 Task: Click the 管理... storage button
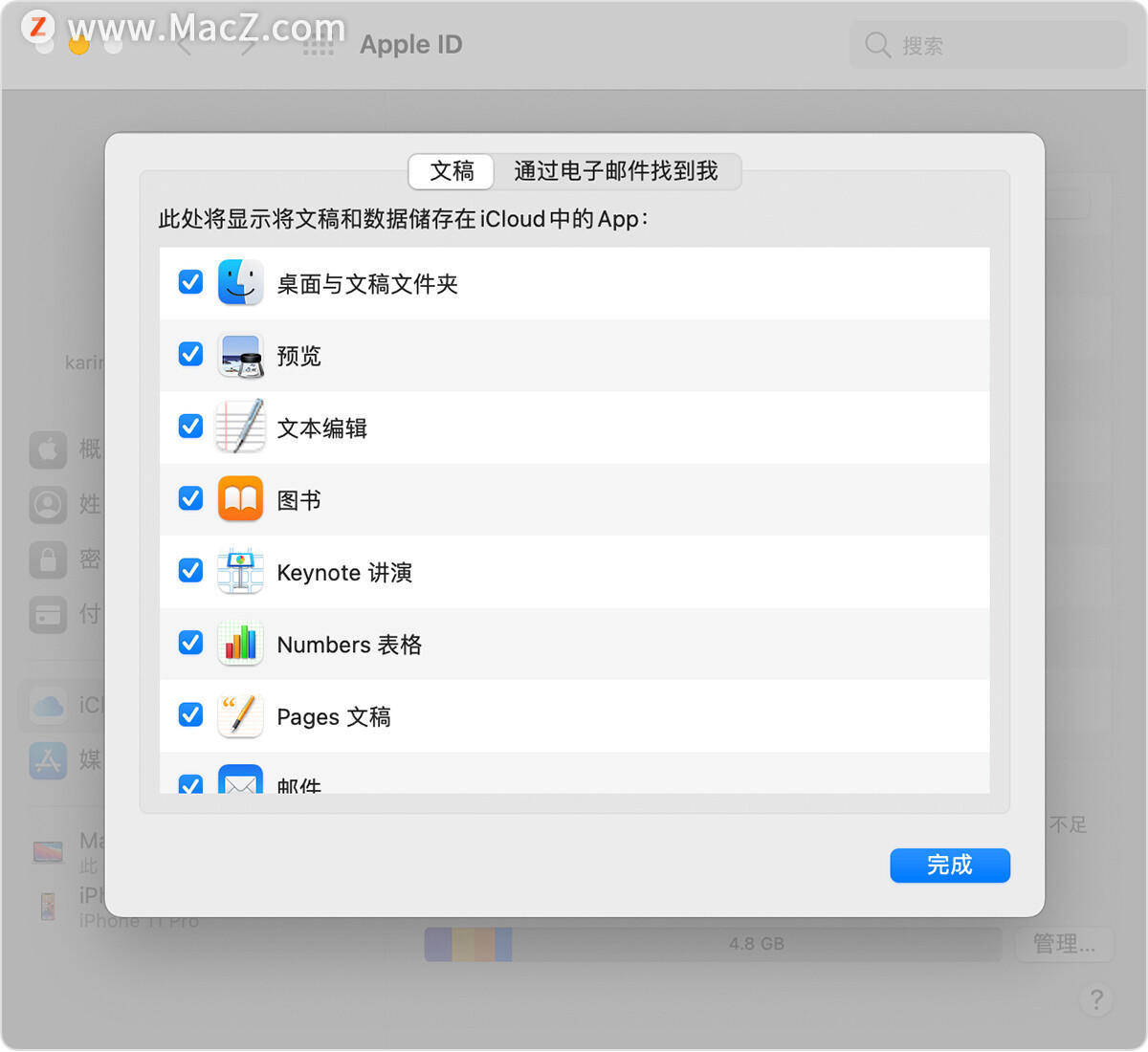tap(1064, 944)
